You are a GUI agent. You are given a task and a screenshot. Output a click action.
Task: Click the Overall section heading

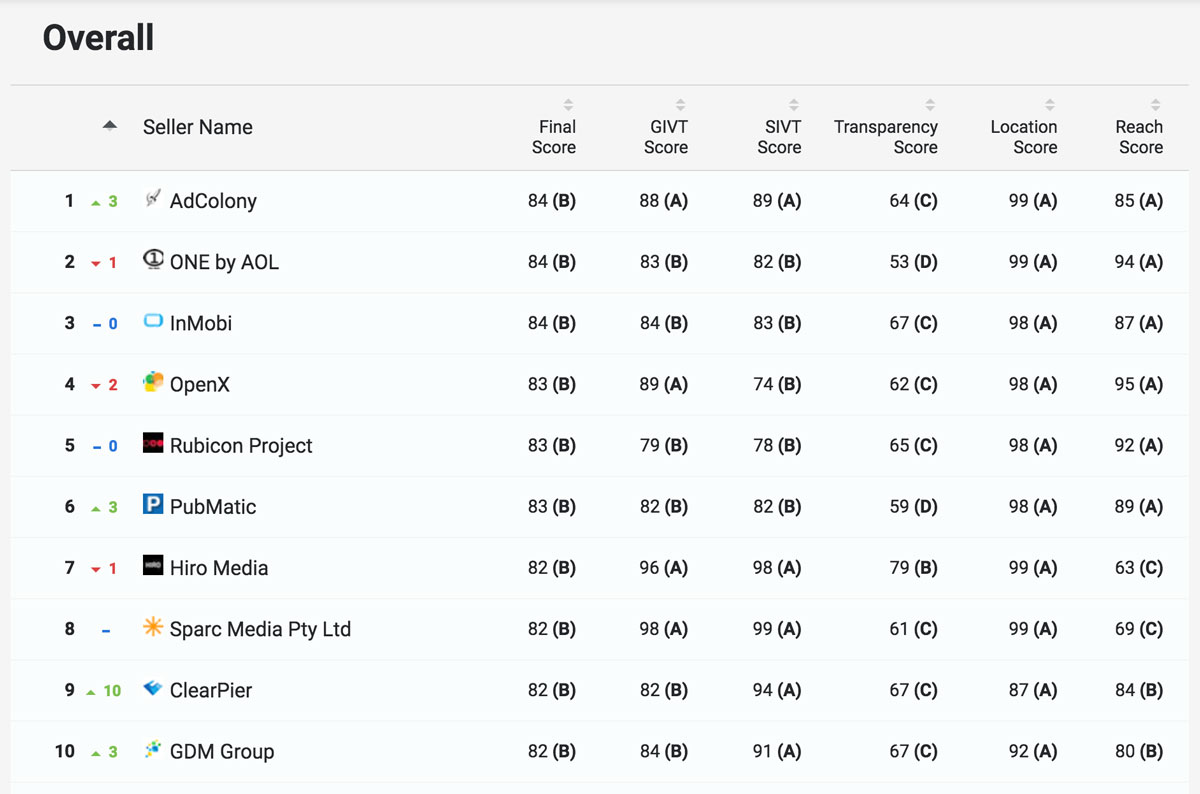click(x=97, y=38)
